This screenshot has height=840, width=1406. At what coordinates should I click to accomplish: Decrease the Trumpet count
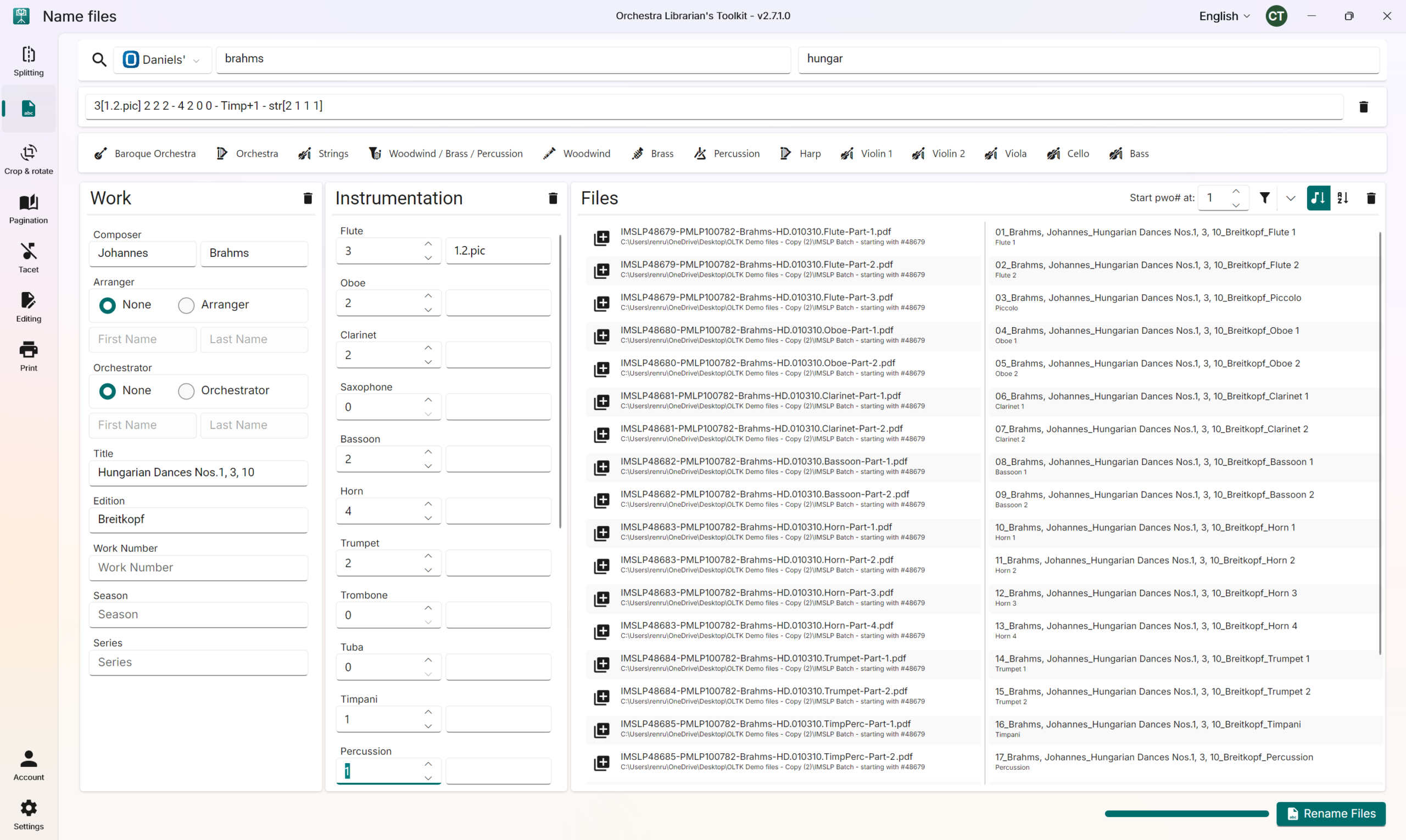428,570
